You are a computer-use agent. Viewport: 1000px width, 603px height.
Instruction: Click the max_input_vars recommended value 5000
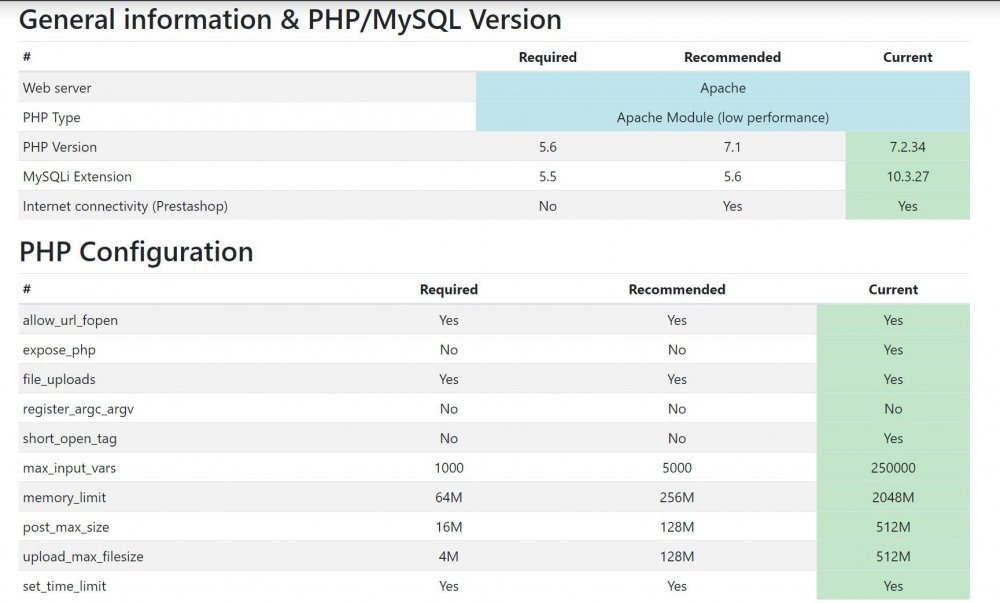[677, 468]
